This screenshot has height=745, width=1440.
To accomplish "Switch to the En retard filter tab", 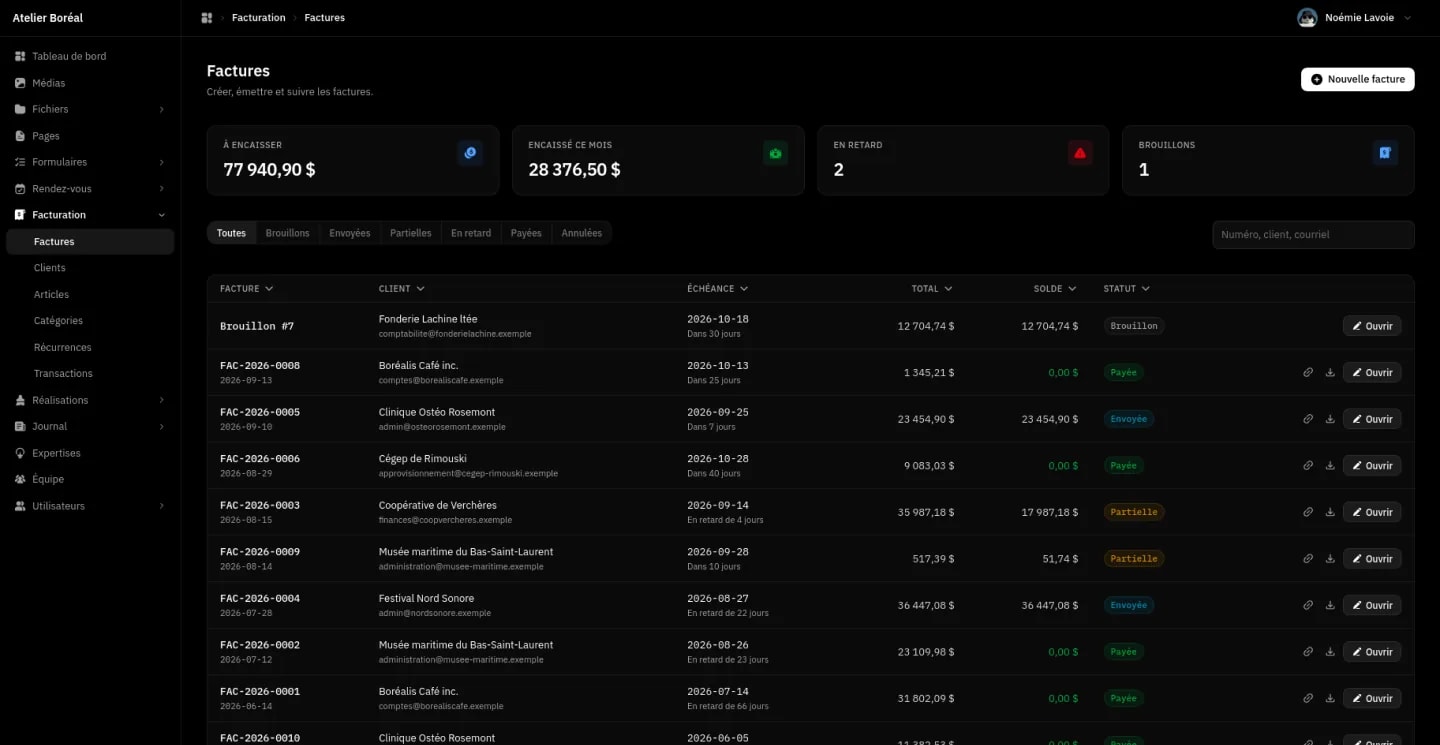I will pos(471,233).
